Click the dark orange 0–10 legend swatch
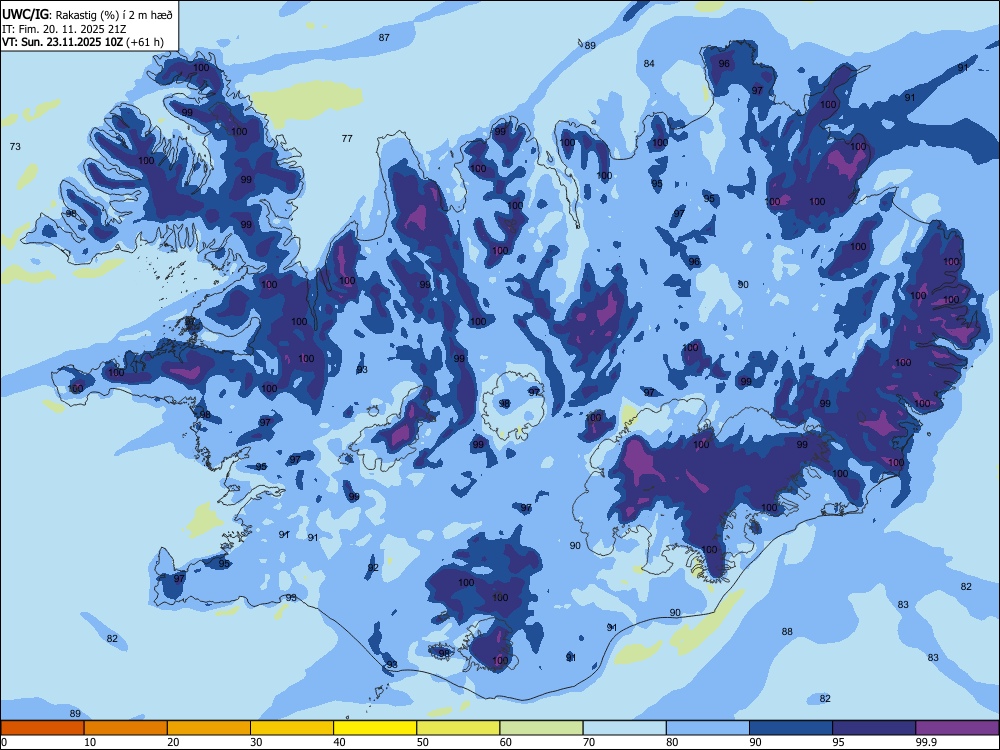The image size is (1000, 750). click(x=42, y=728)
